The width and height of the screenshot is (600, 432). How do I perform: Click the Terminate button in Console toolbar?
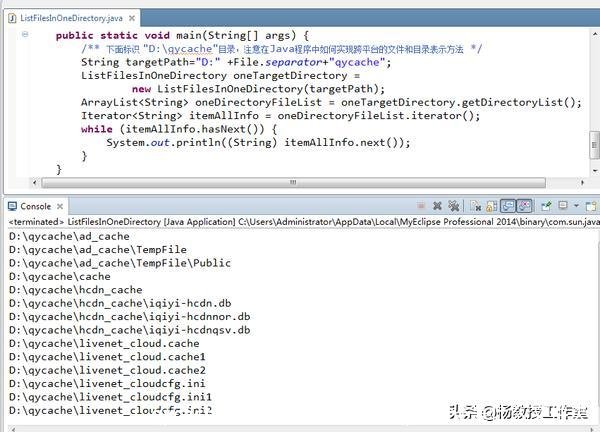(x=421, y=206)
